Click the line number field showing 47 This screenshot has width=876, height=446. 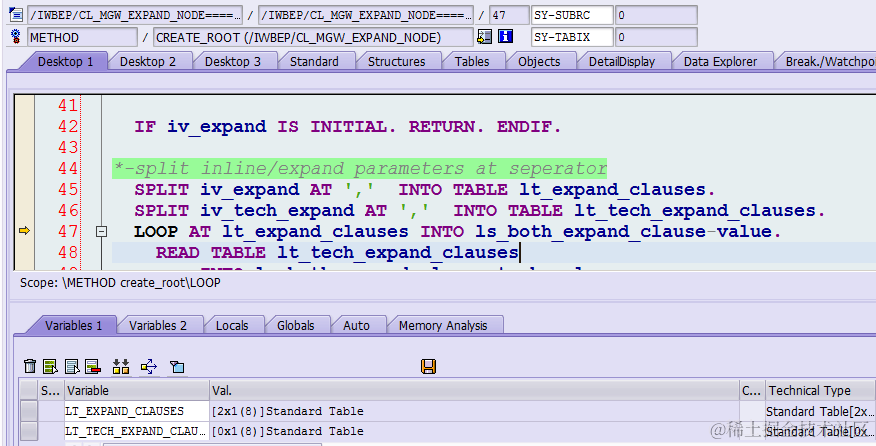tap(509, 15)
